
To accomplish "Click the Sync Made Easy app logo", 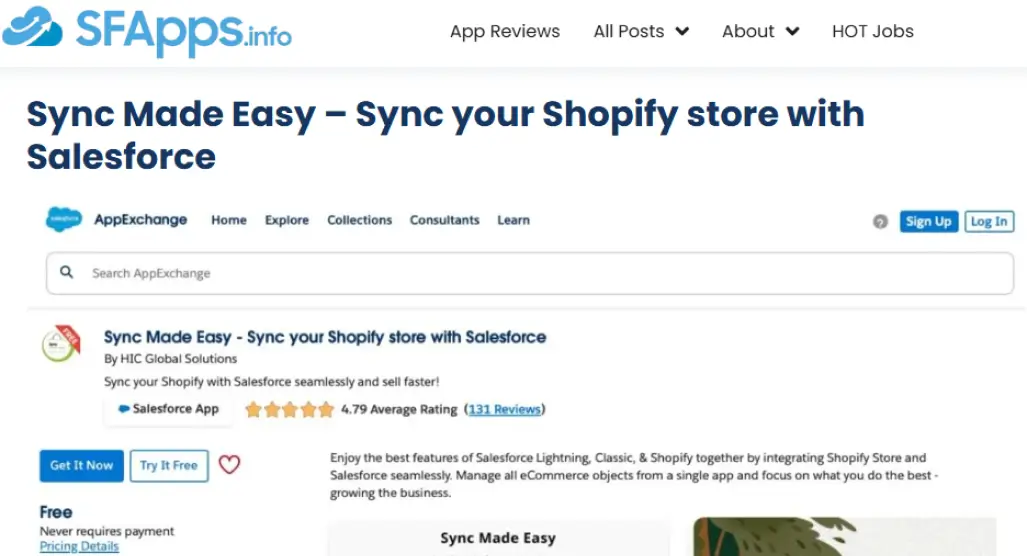I will [x=61, y=343].
